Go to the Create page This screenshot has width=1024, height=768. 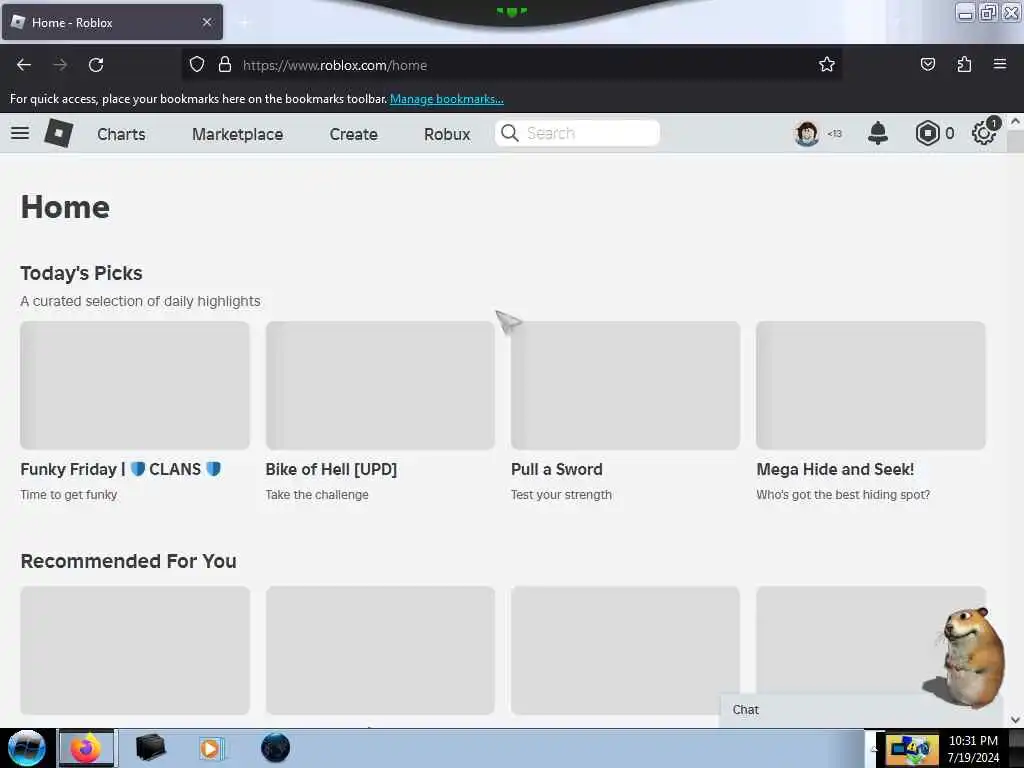click(x=353, y=134)
